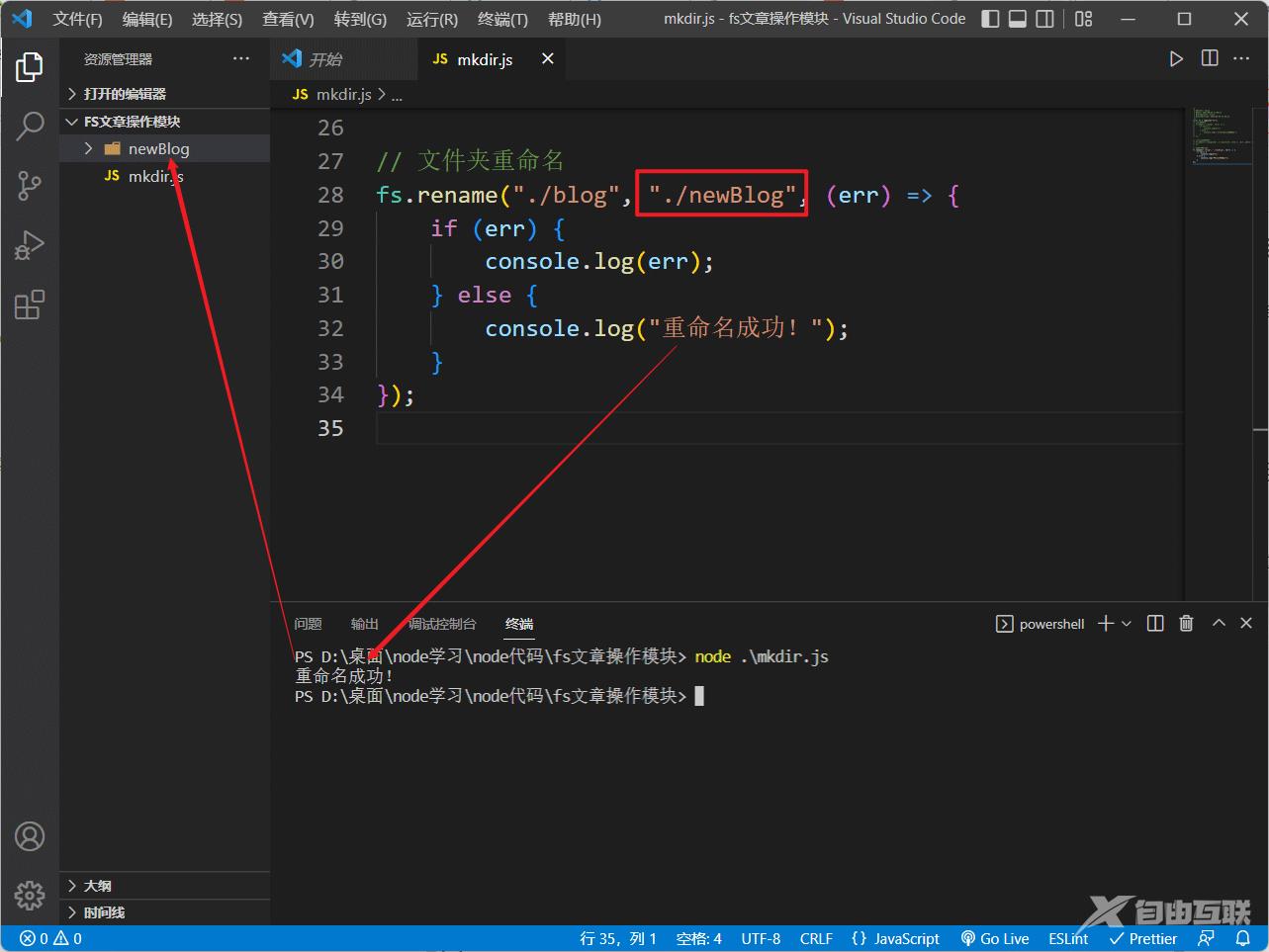This screenshot has height=952, width=1269.
Task: Expand the newBlog folder
Action: click(x=164, y=148)
